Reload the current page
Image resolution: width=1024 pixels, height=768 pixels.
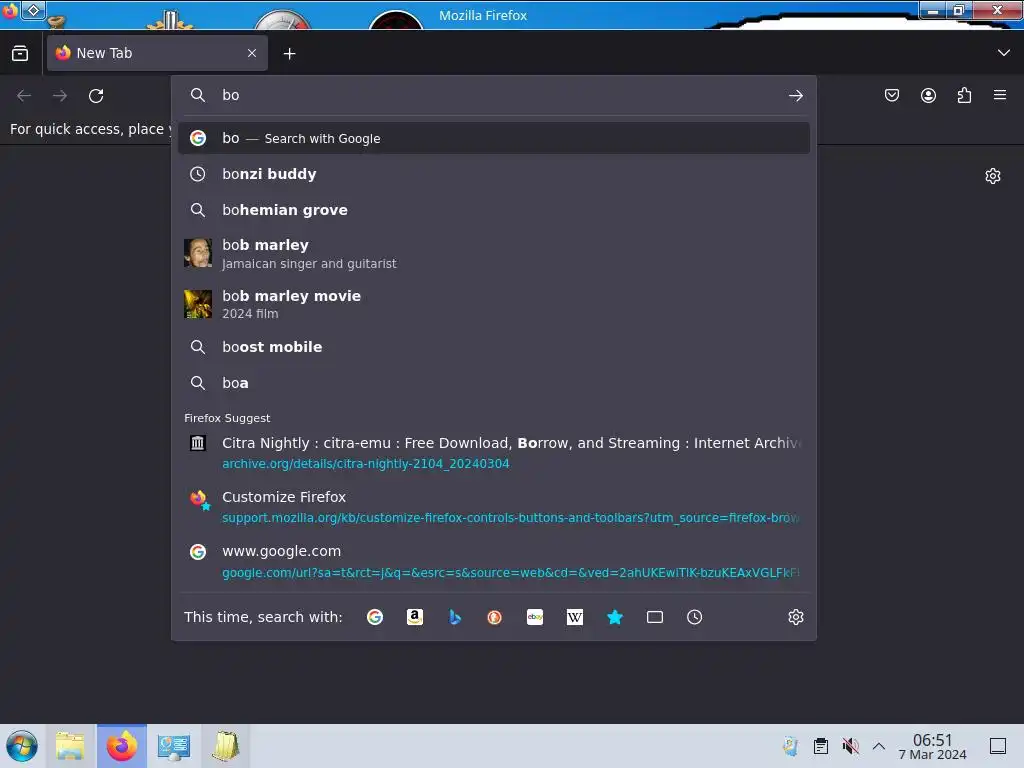pos(96,96)
